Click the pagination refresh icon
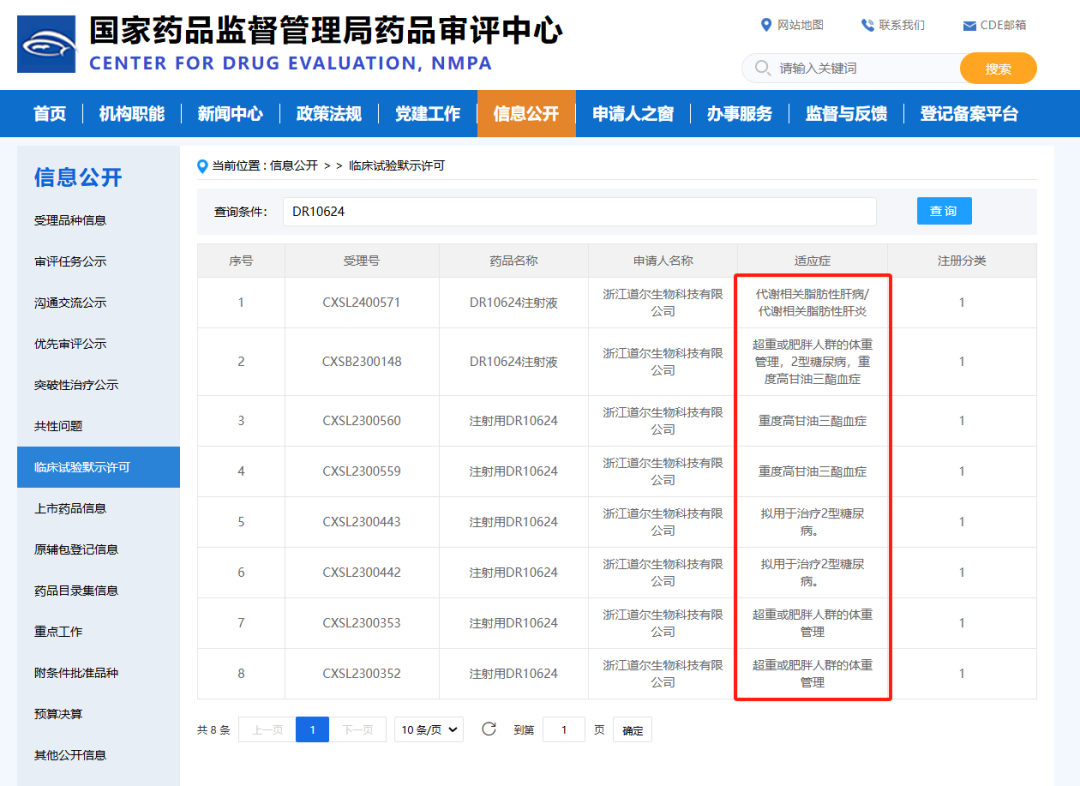Image resolution: width=1080 pixels, height=786 pixels. (x=489, y=729)
